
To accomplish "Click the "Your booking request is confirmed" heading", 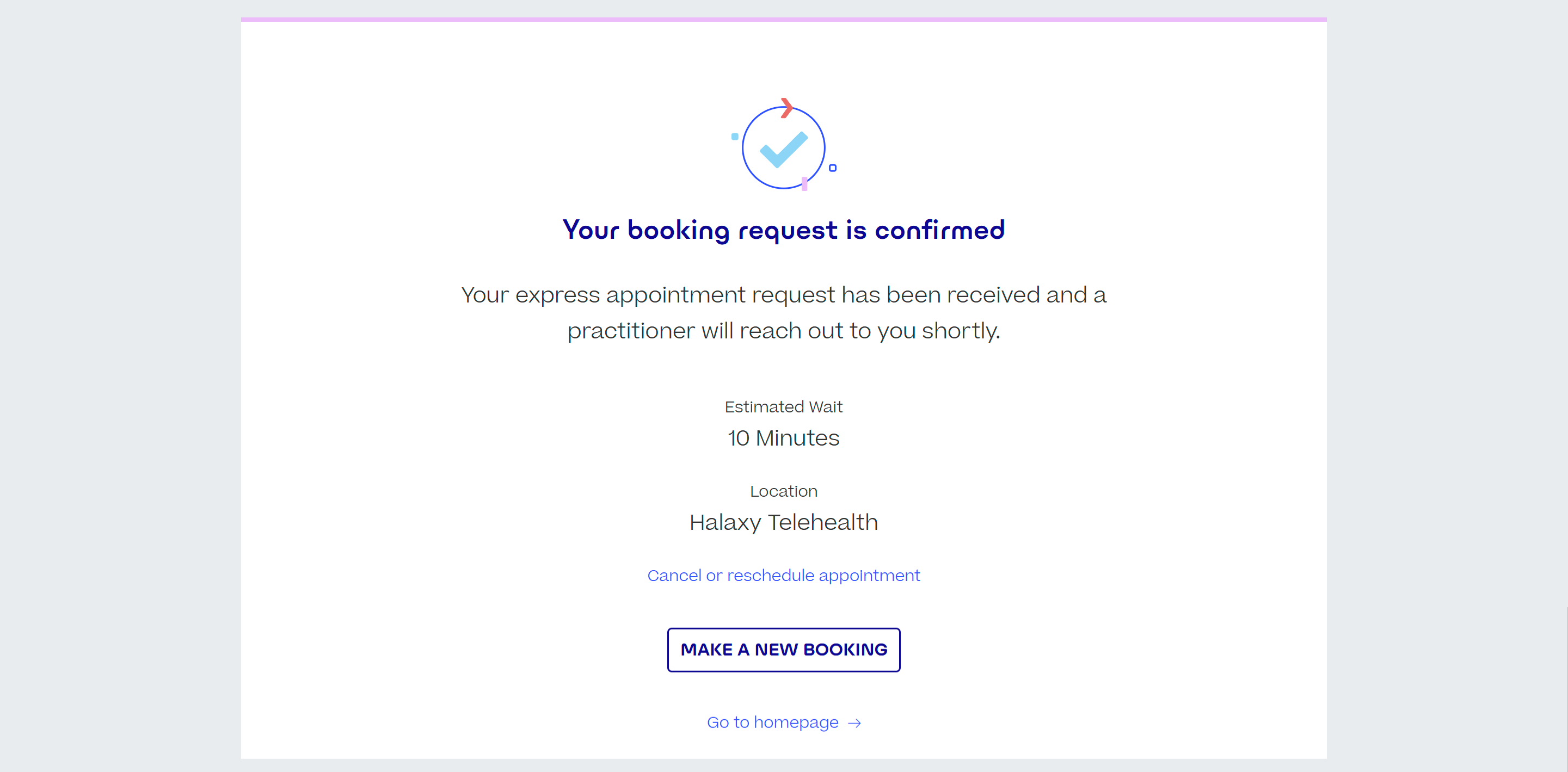I will point(783,230).
